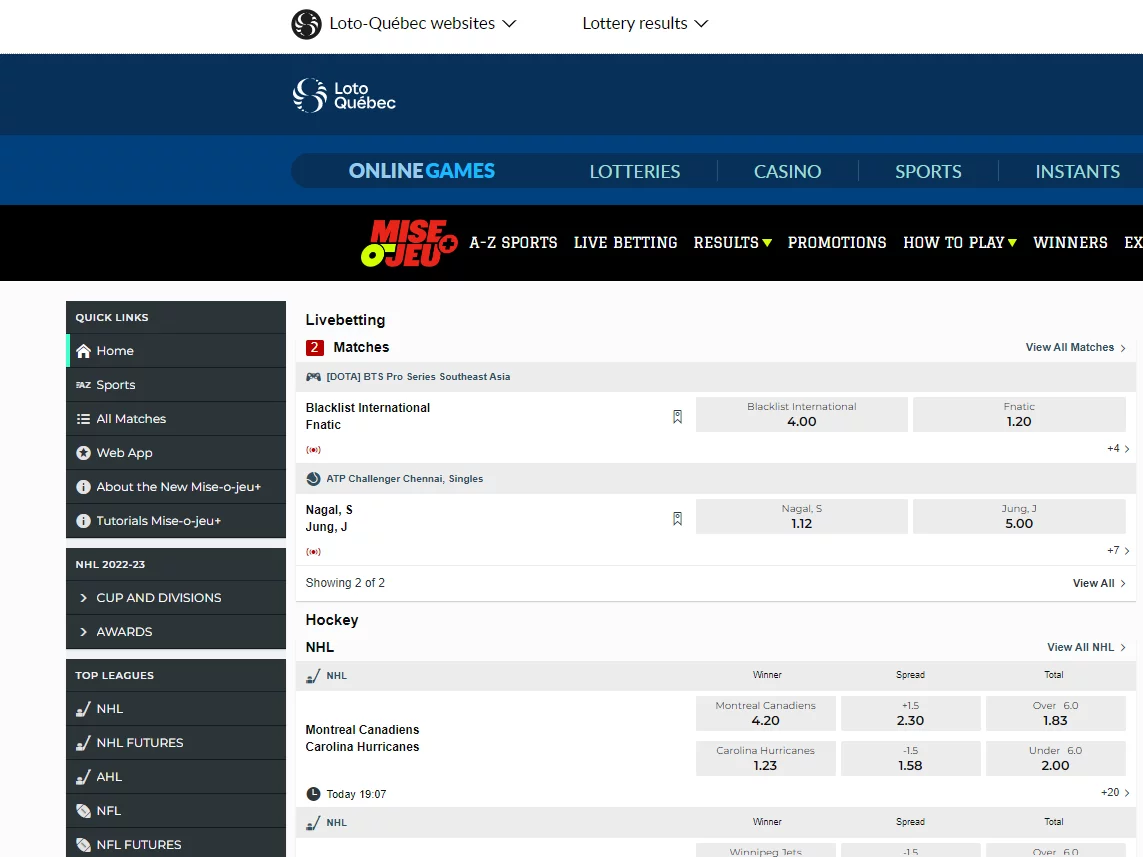Open Blacklist International vs Fnatic match details
The width and height of the screenshot is (1143, 857).
[367, 416]
